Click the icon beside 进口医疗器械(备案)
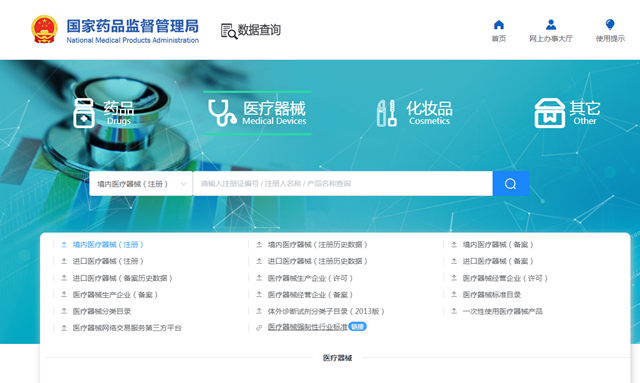640x383 pixels. (x=454, y=261)
